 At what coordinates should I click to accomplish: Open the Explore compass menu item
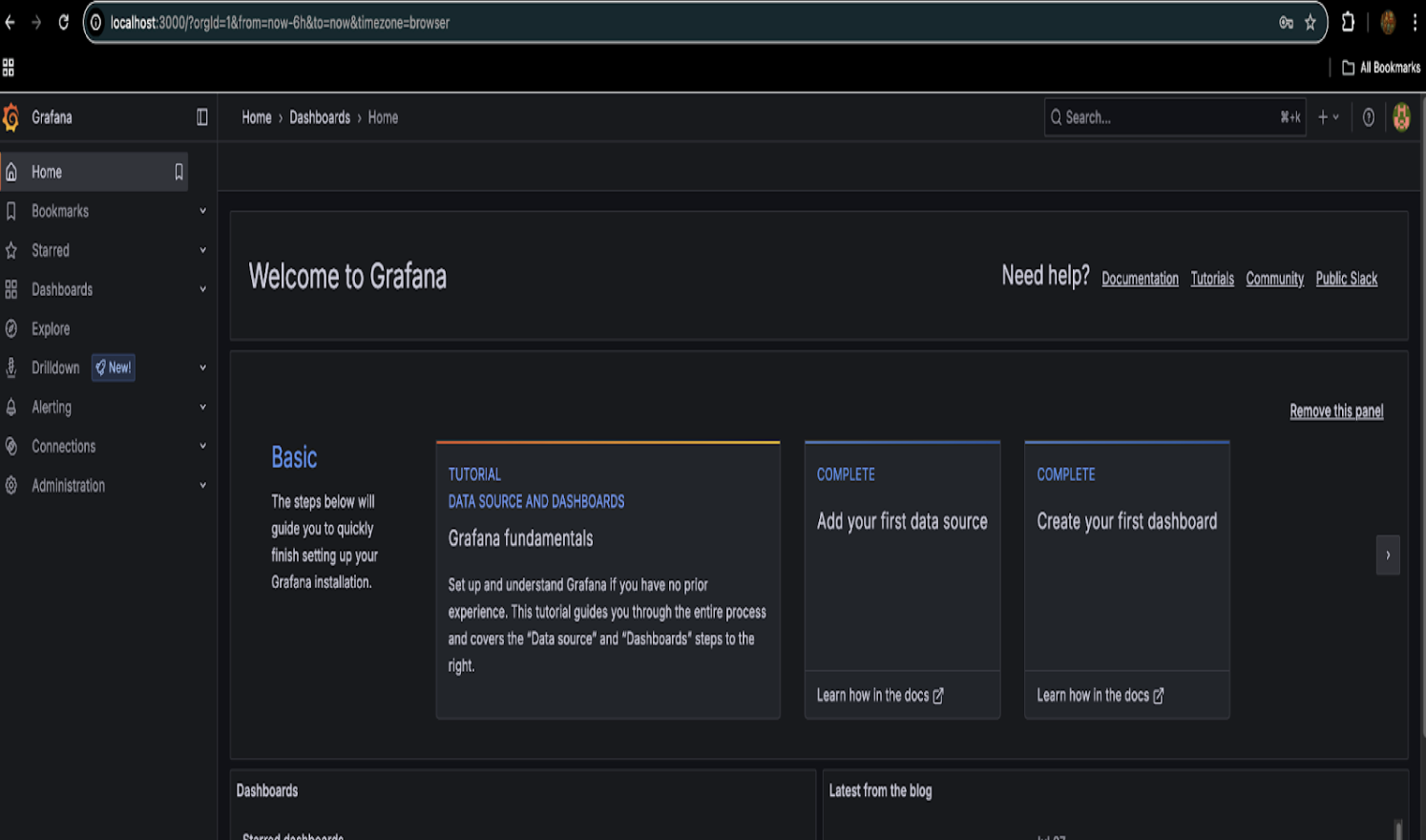[x=50, y=328]
